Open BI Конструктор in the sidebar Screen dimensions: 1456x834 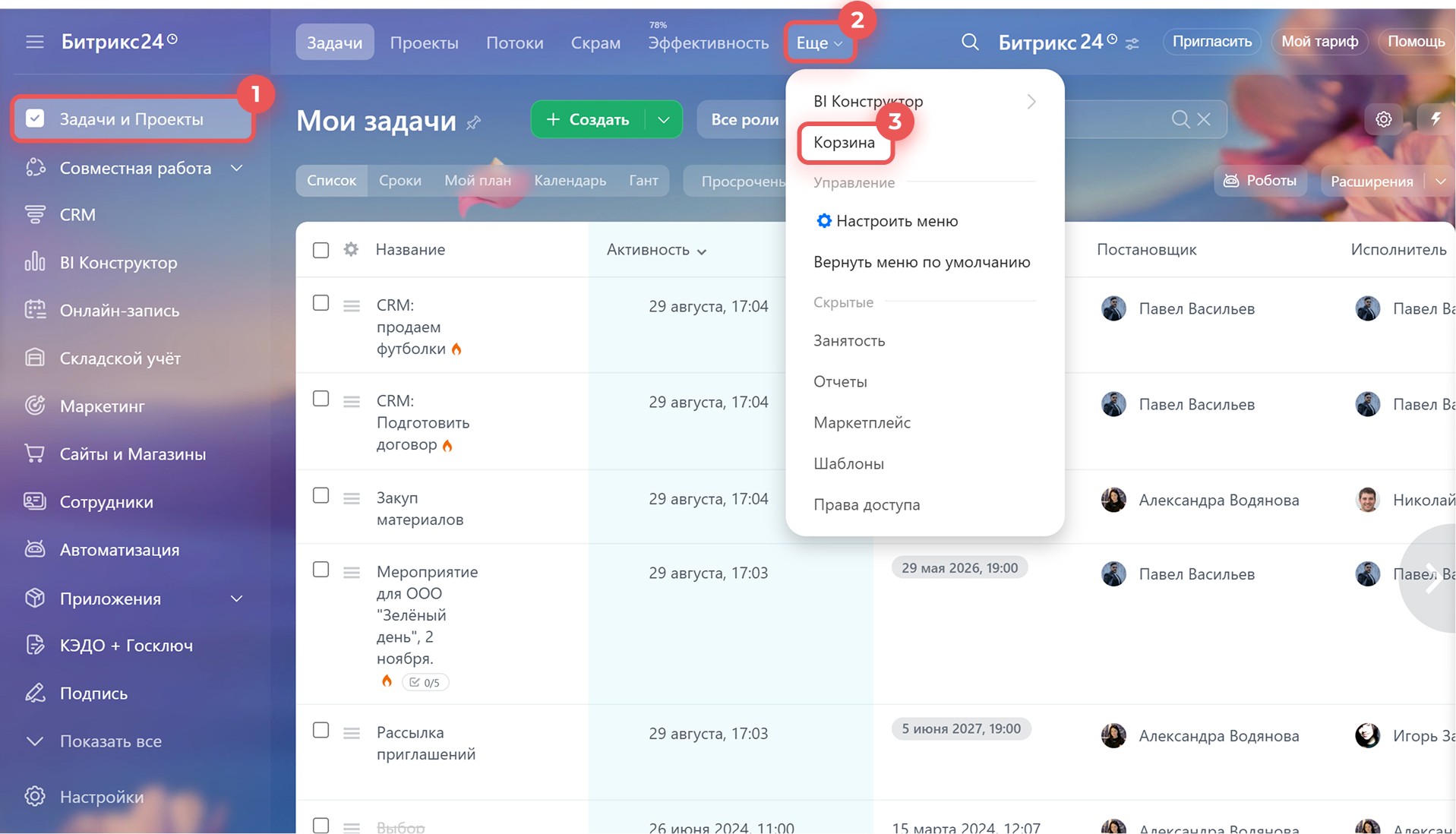118,263
